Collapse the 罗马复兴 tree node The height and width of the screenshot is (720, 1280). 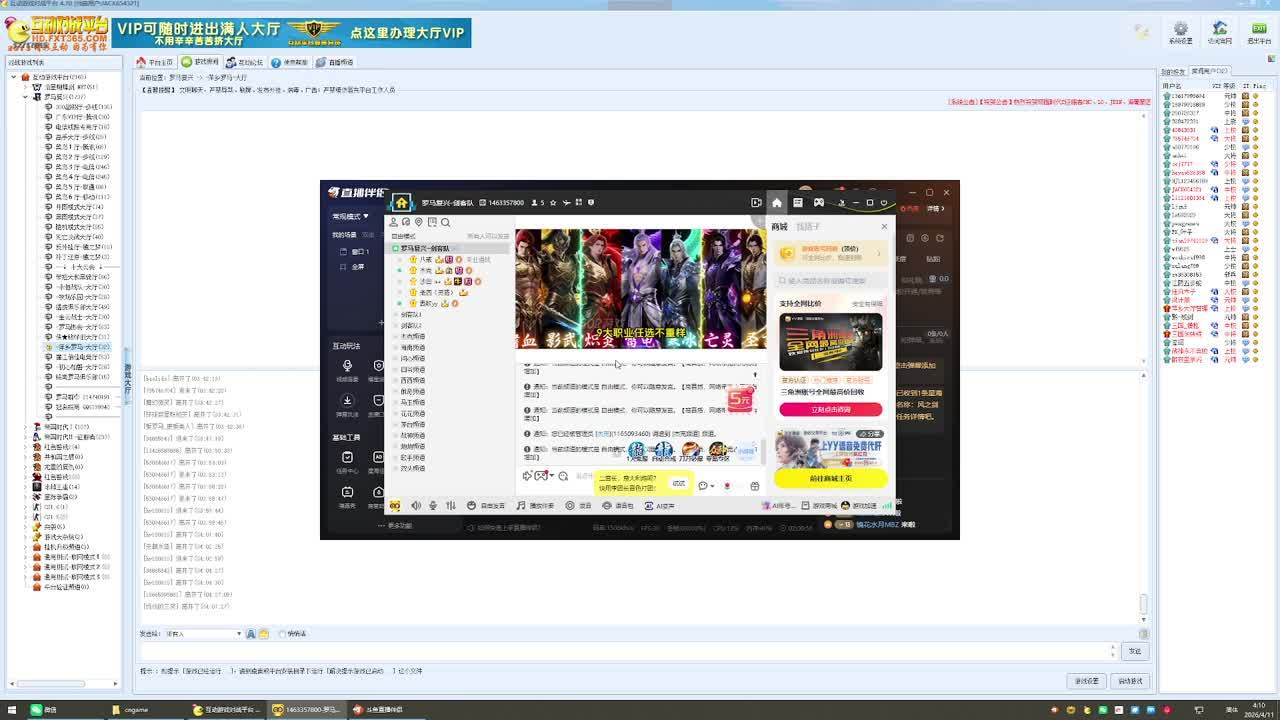point(25,97)
